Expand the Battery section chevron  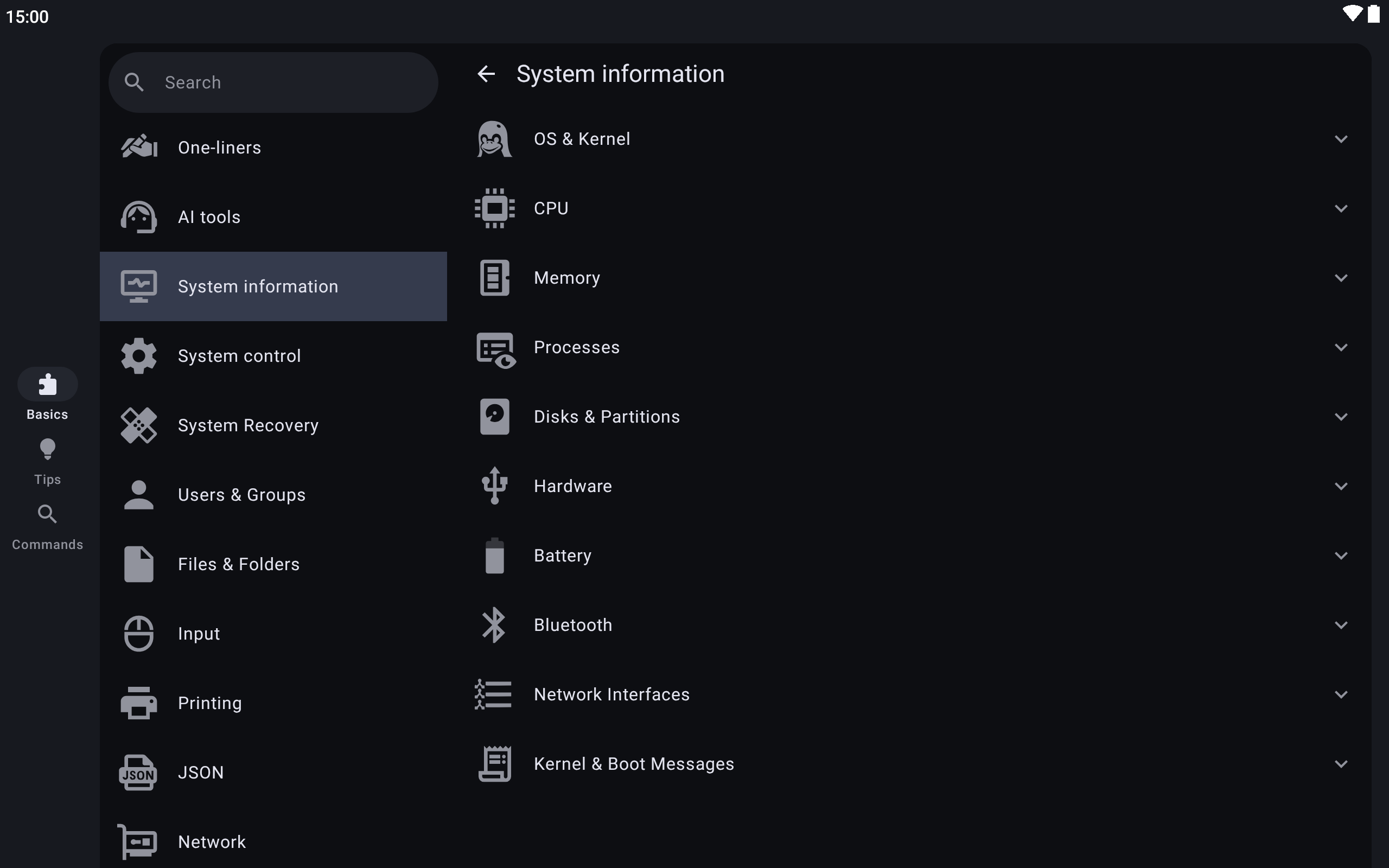click(1341, 556)
